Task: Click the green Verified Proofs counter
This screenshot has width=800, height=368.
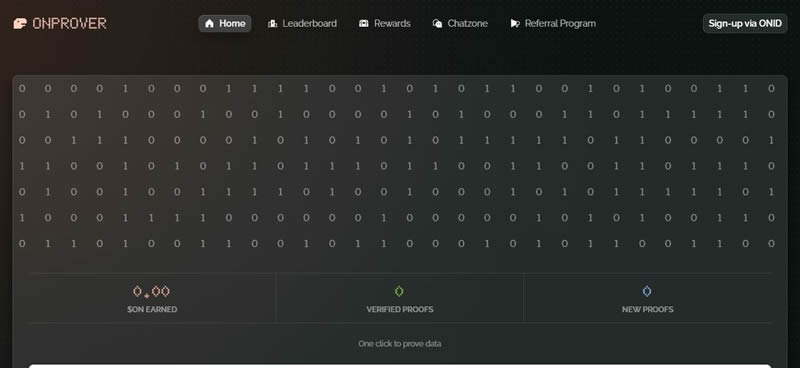Action: (x=399, y=291)
